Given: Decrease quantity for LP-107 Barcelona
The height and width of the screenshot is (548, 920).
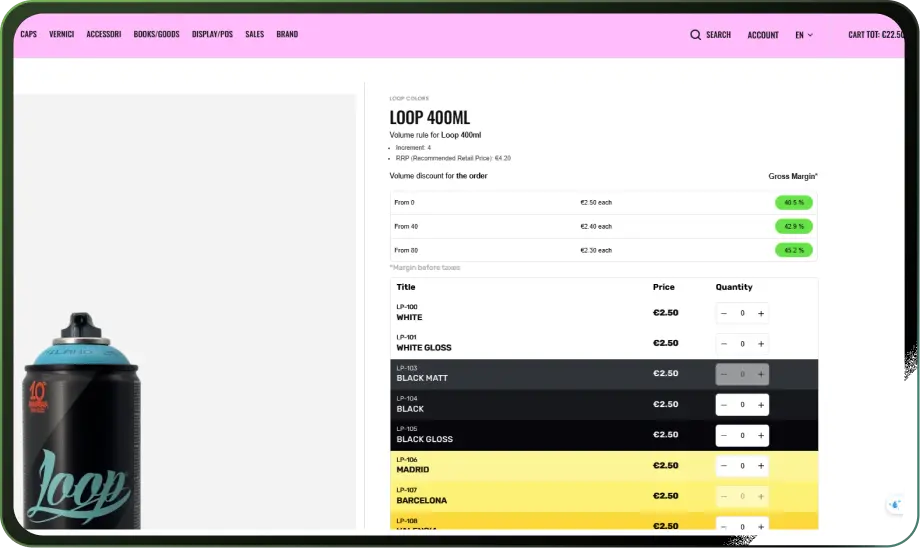Looking at the screenshot, I should click(x=723, y=496).
